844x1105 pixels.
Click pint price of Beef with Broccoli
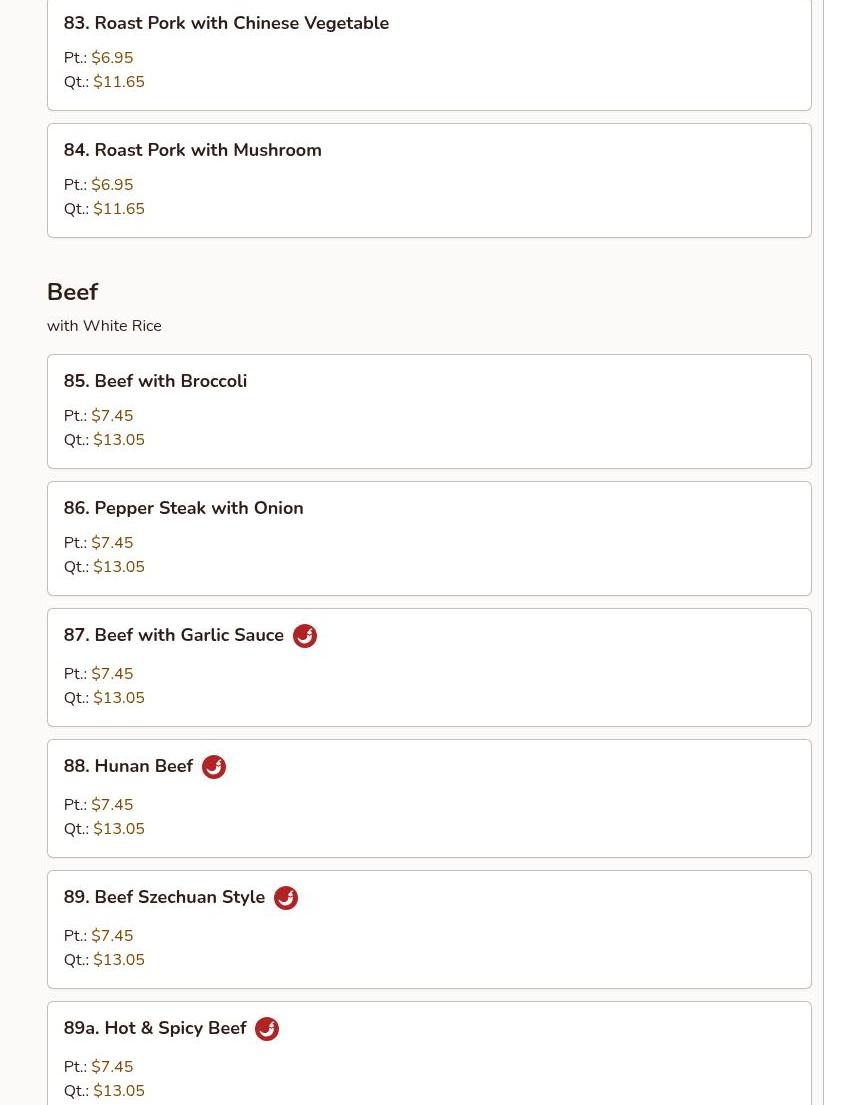click(111, 416)
